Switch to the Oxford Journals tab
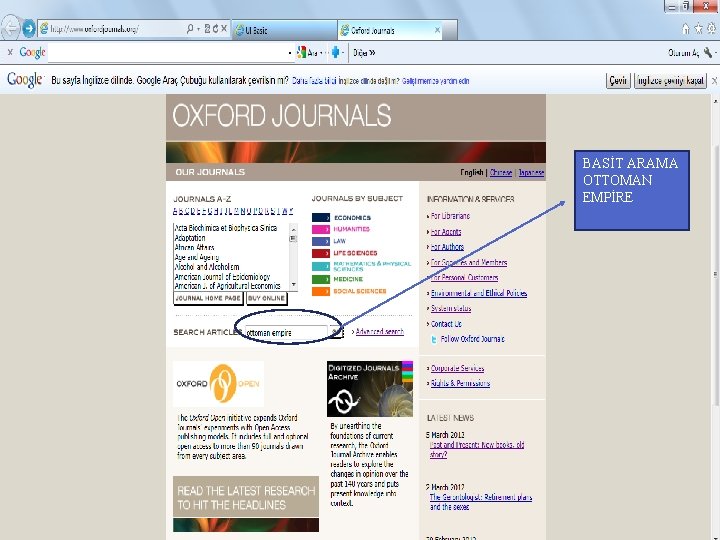 [389, 30]
